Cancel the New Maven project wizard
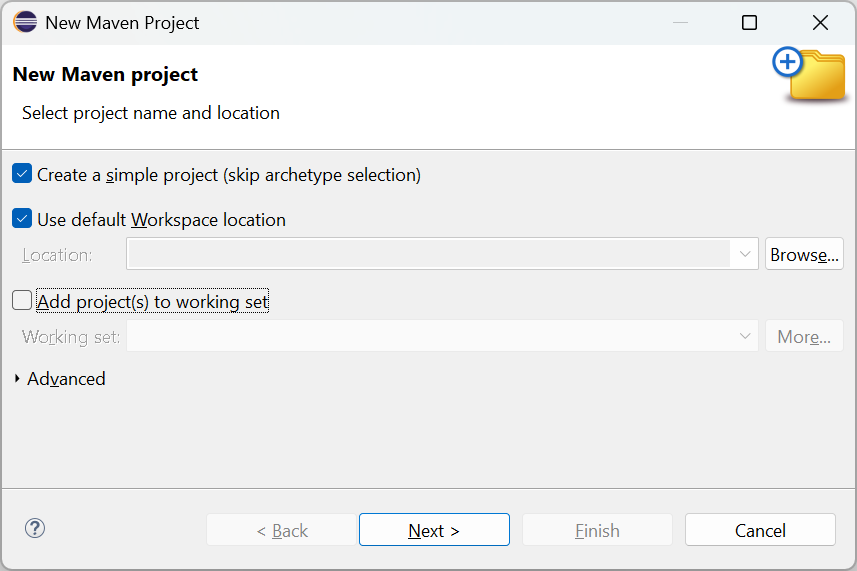857x571 pixels. [760, 530]
